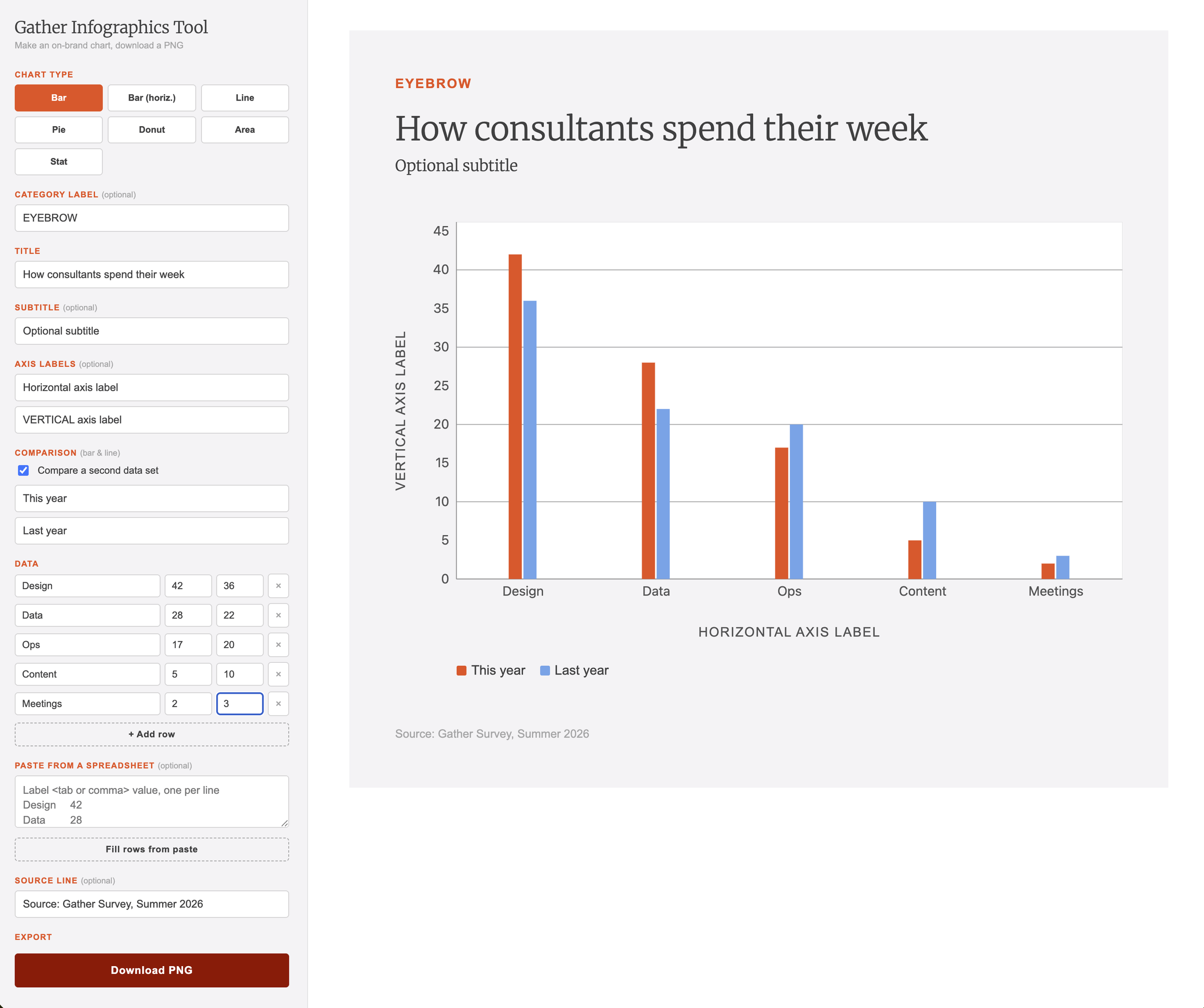Edit Design value 42
The height and width of the screenshot is (1008, 1204).
pyautogui.click(x=188, y=586)
